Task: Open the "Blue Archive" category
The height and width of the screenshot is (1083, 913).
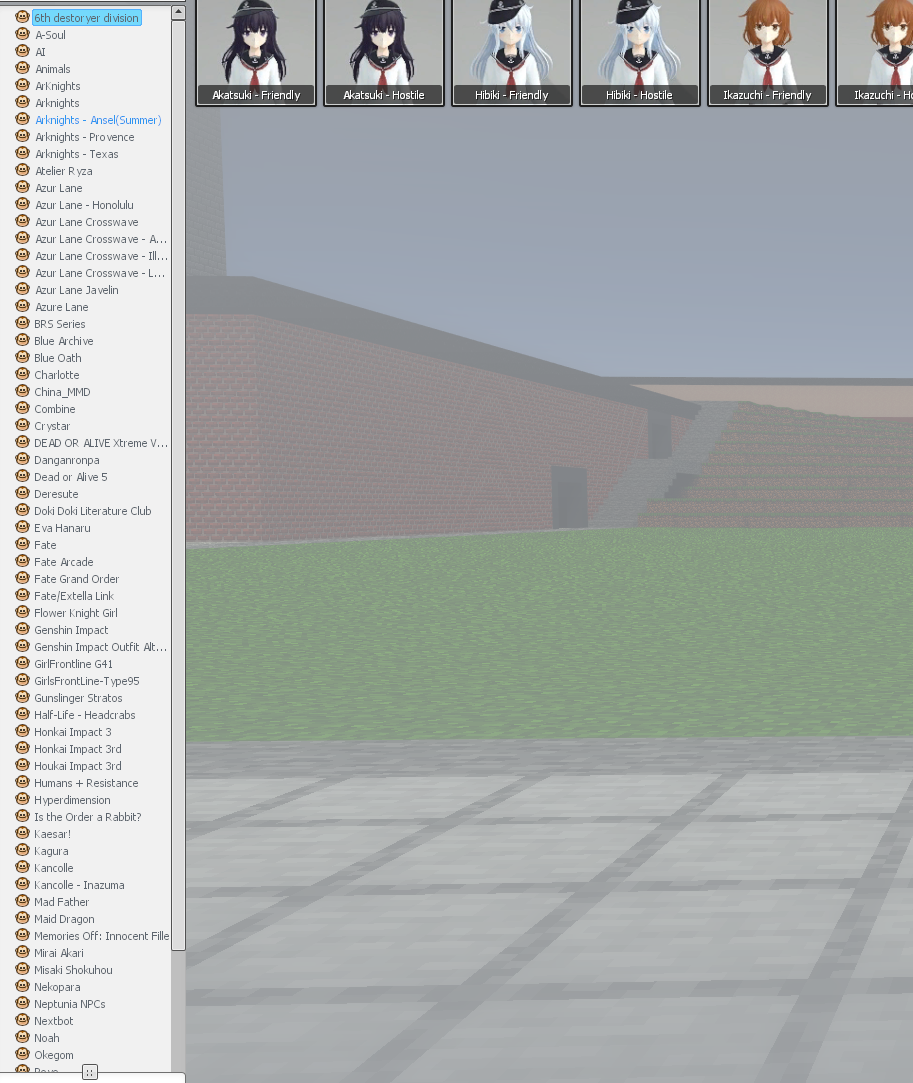Action: pos(64,341)
